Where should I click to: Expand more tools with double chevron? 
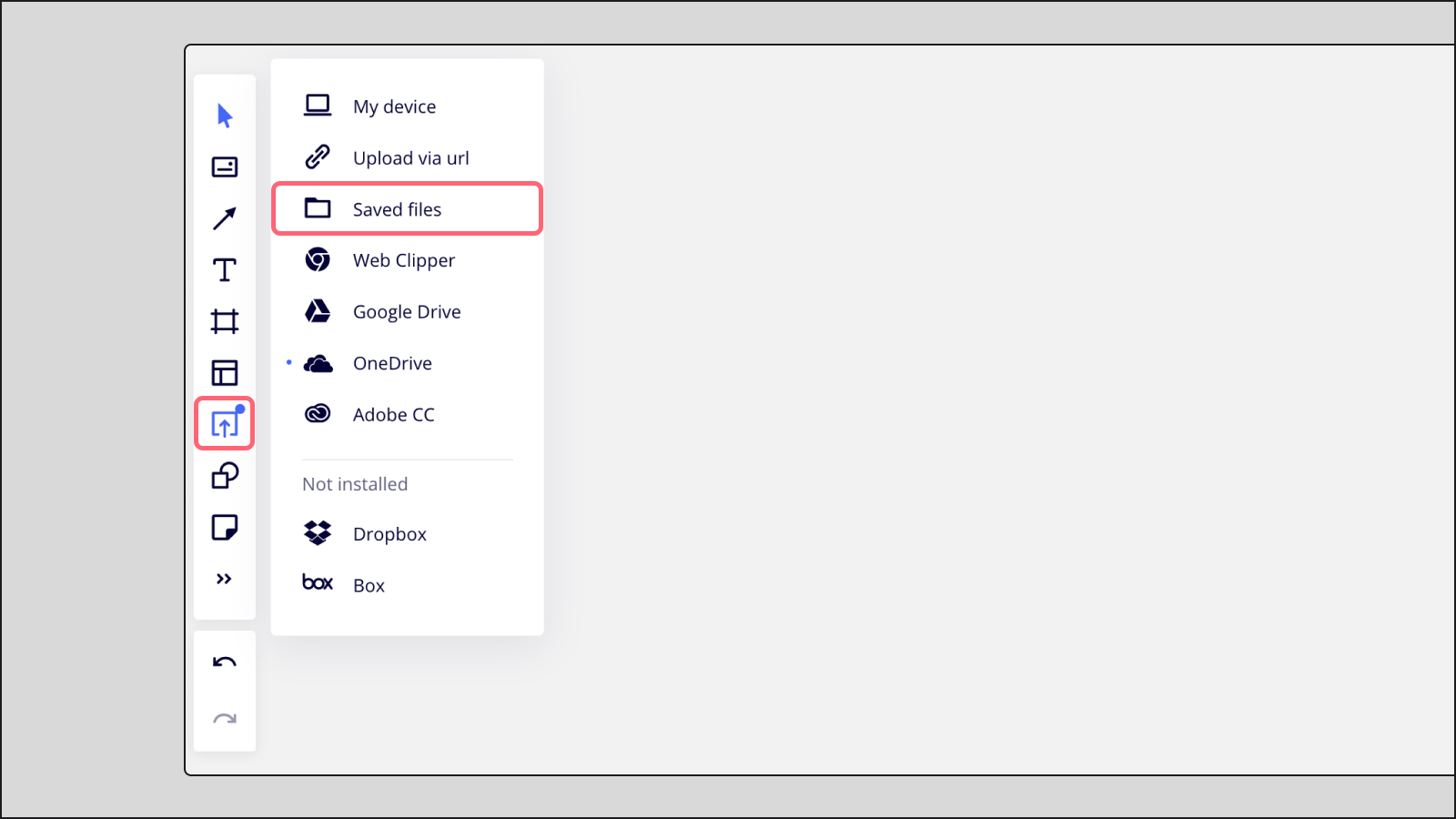[x=225, y=579]
